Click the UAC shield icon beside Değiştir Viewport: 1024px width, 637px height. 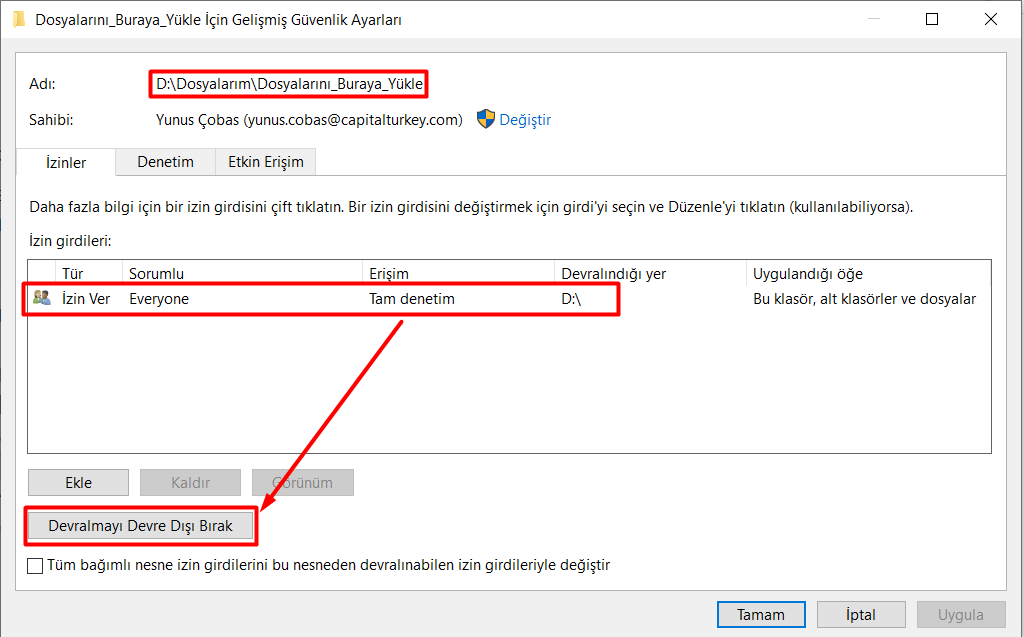pos(486,120)
